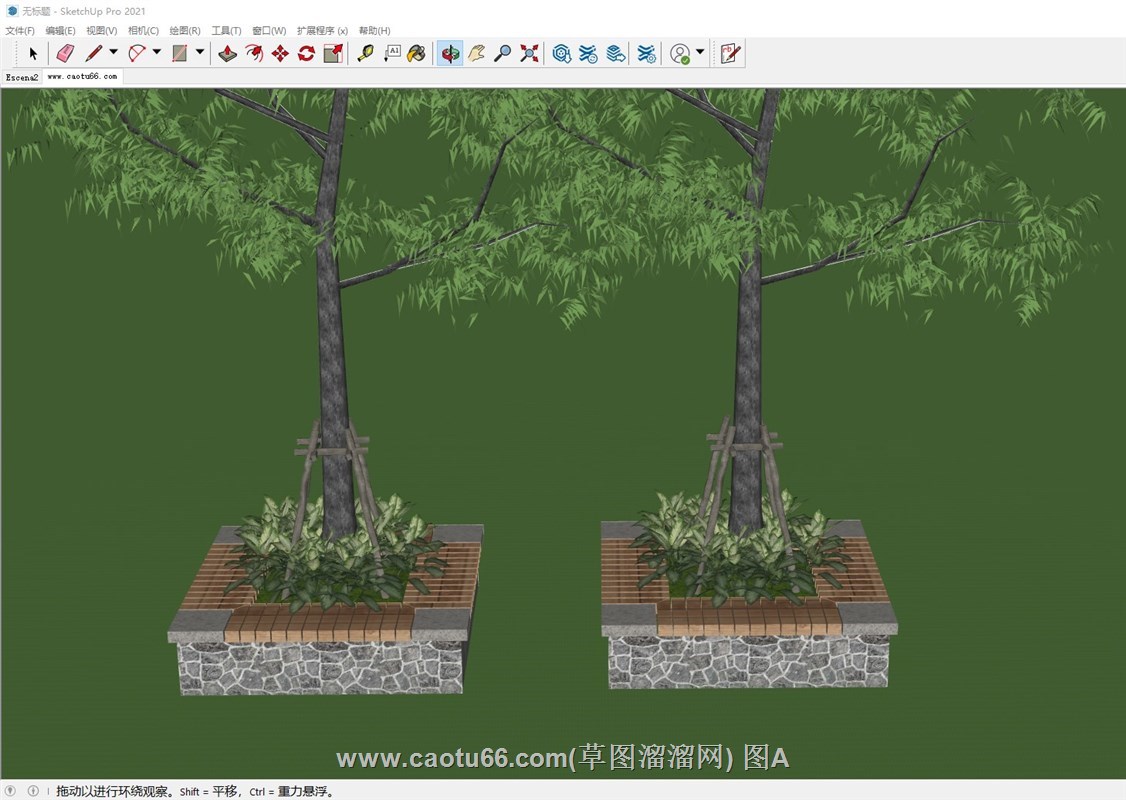Expand the Arc tool dropdown arrow
Image resolution: width=1126 pixels, height=800 pixels.
point(156,53)
